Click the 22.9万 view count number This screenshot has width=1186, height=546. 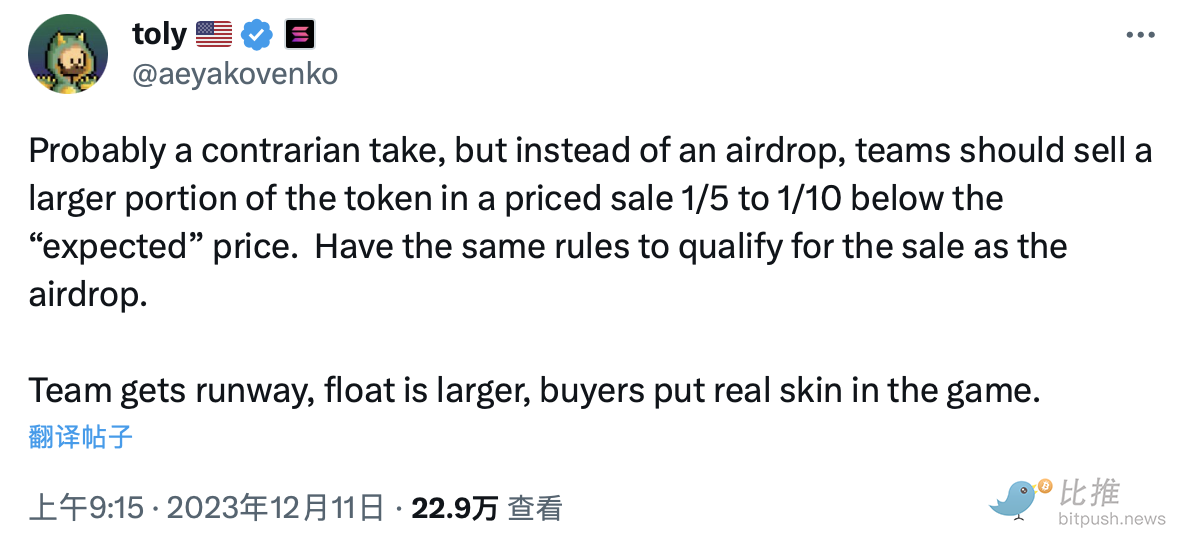[x=455, y=508]
